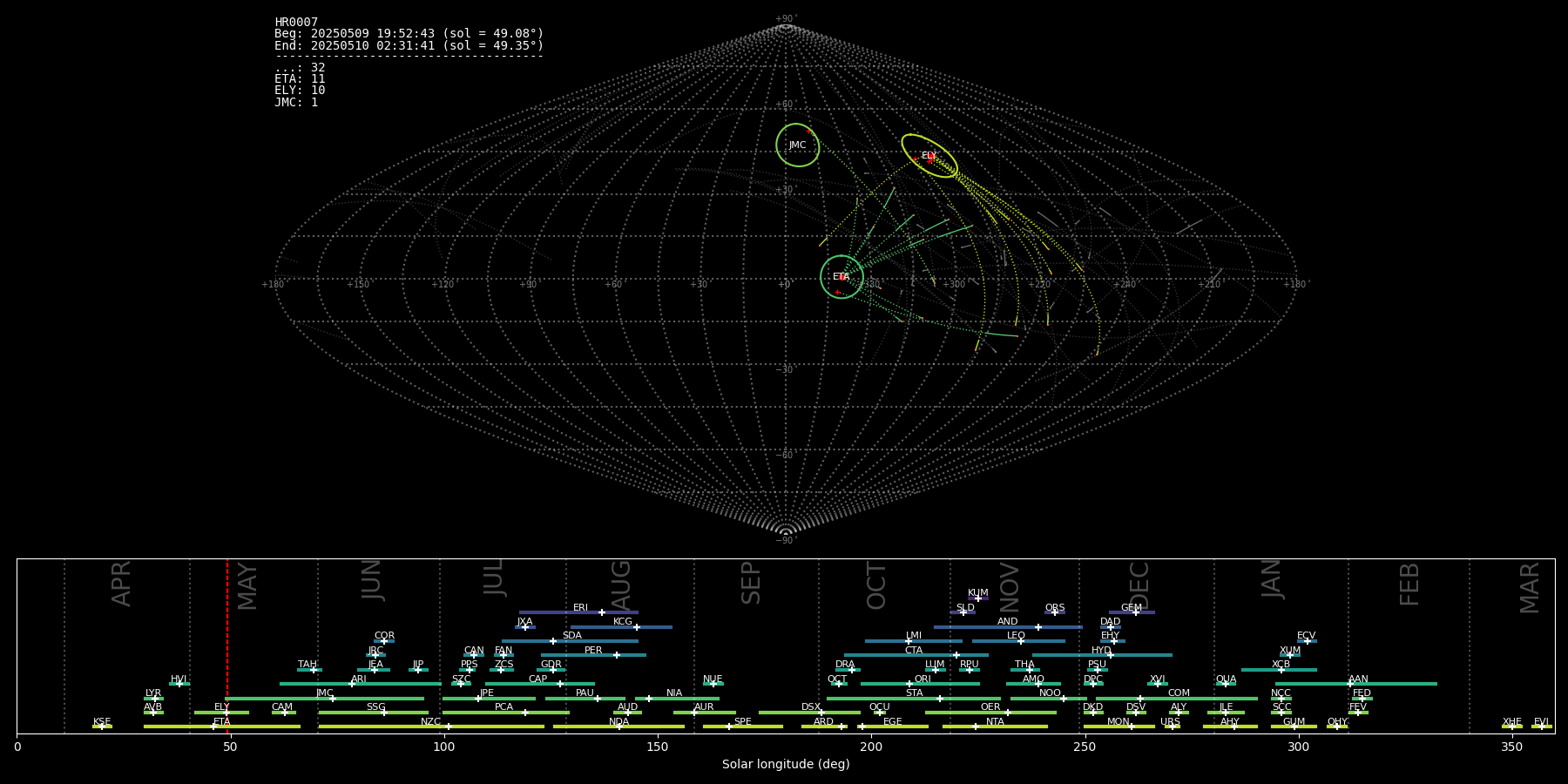Click the -90° label at the map's south pole
Screen dimensions: 1568x784
786,540
